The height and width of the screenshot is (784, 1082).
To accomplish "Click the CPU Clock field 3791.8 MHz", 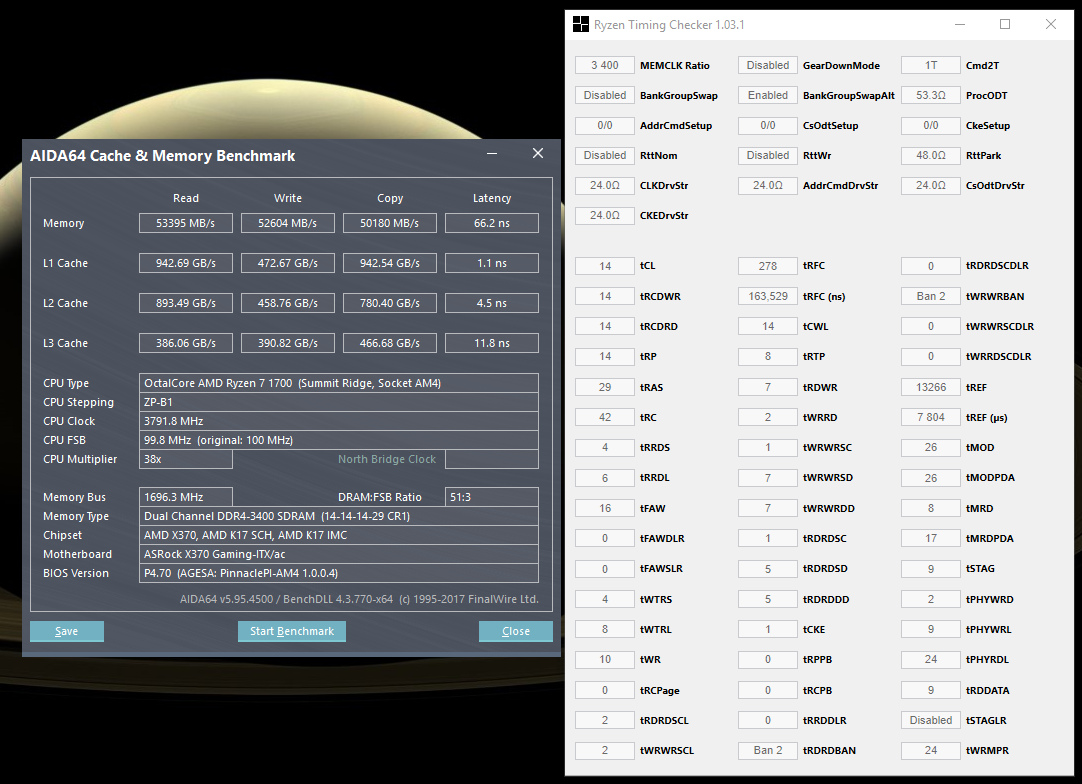I will pyautogui.click(x=339, y=421).
